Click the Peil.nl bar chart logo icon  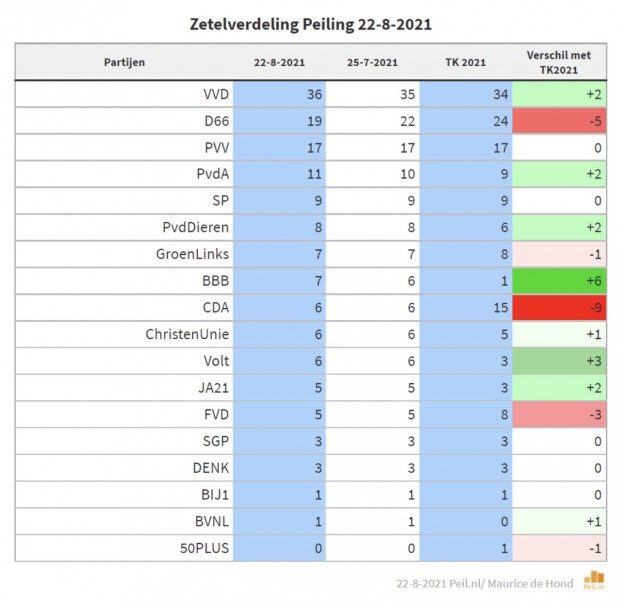(x=594, y=580)
